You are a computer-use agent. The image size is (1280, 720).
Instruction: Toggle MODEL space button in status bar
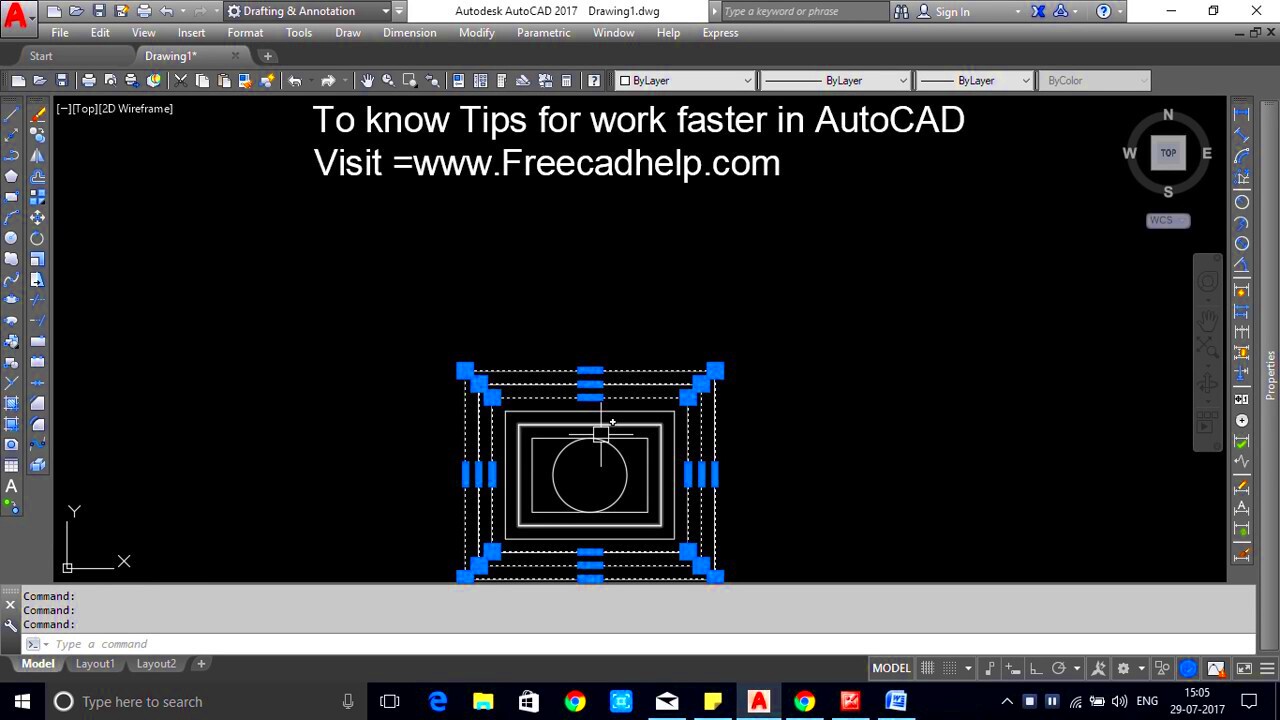pyautogui.click(x=891, y=668)
